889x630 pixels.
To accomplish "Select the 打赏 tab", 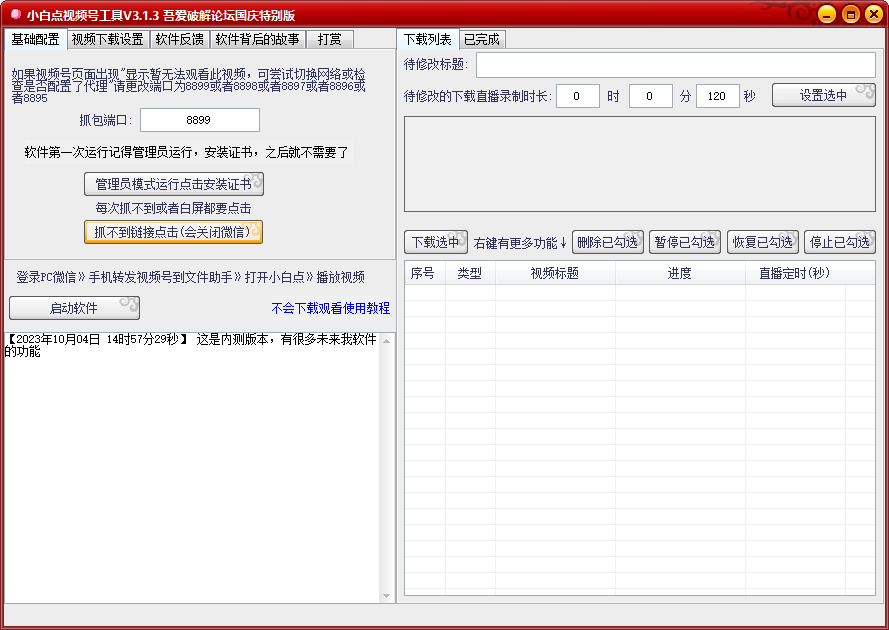I will (329, 40).
